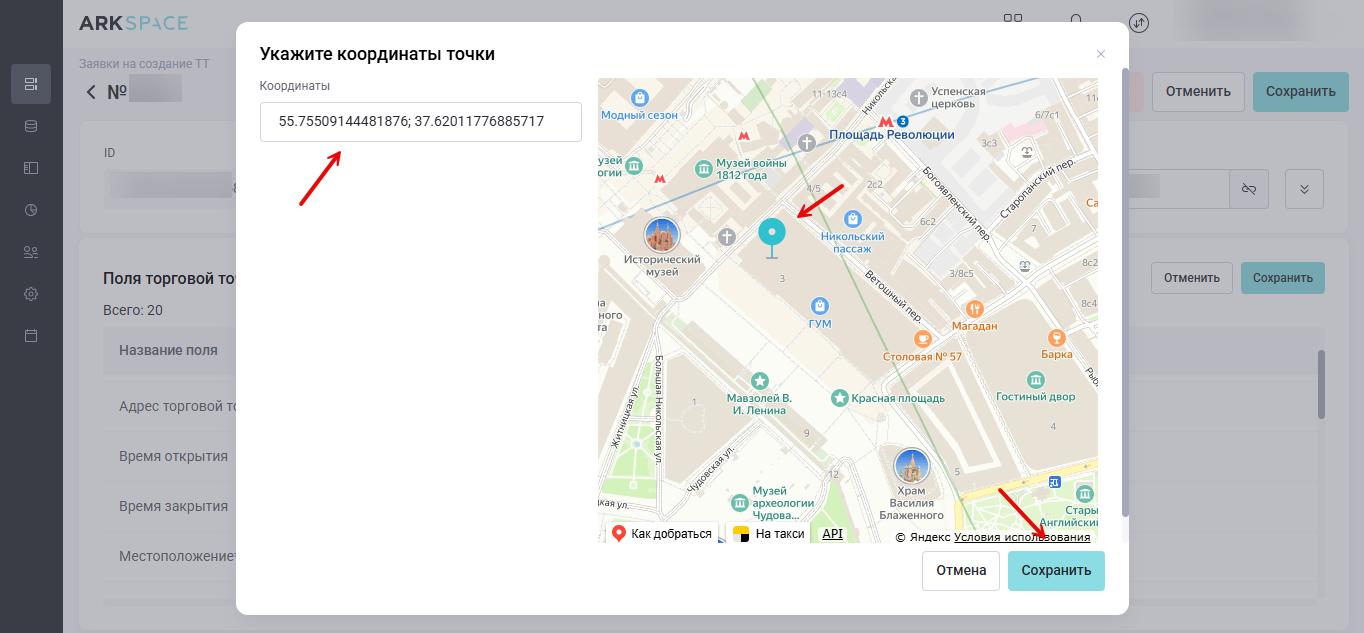Click the unlink chain icon button

(1249, 189)
